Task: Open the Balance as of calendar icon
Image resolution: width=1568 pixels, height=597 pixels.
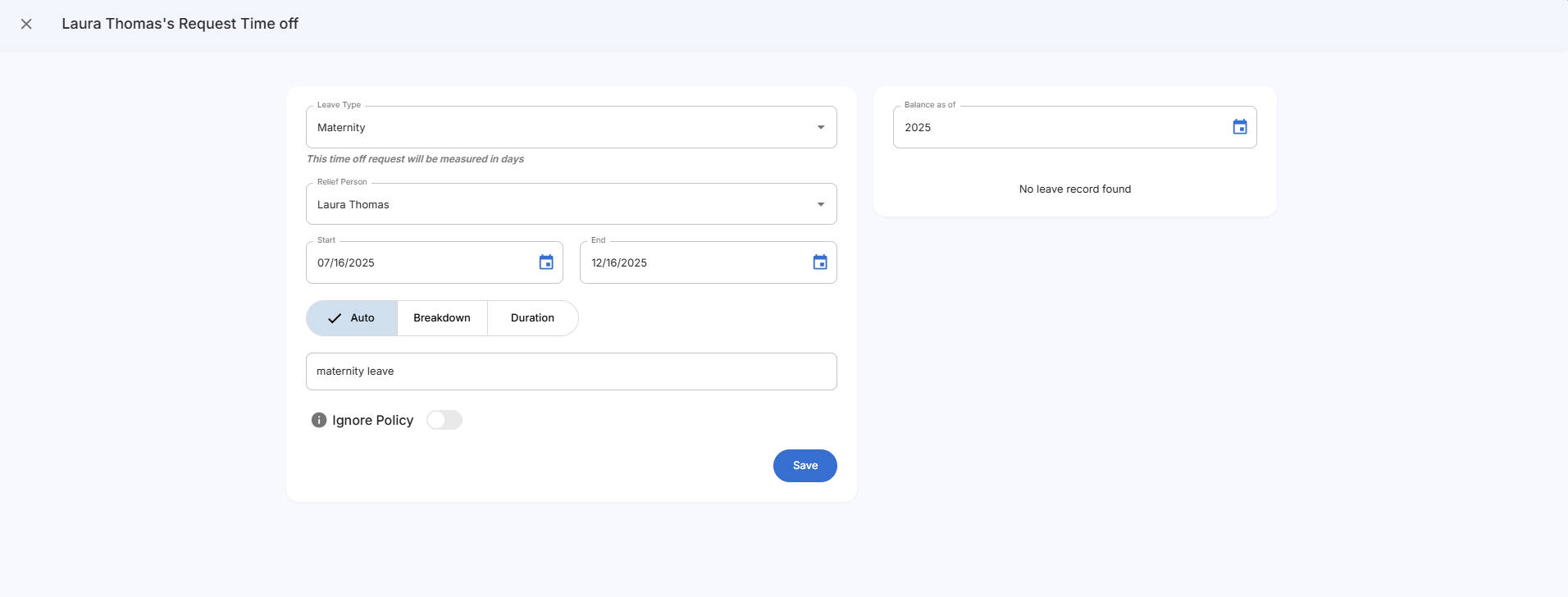Action: (x=1240, y=127)
